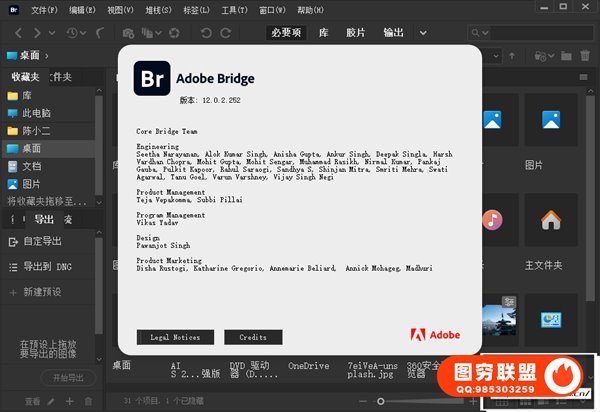This screenshot has height=412, width=600.
Task: Expand the workspace switcher chevron
Action: point(423,33)
